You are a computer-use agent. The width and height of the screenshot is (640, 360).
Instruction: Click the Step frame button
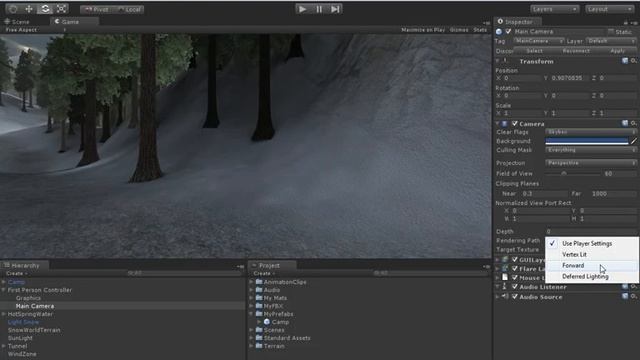[x=335, y=9]
